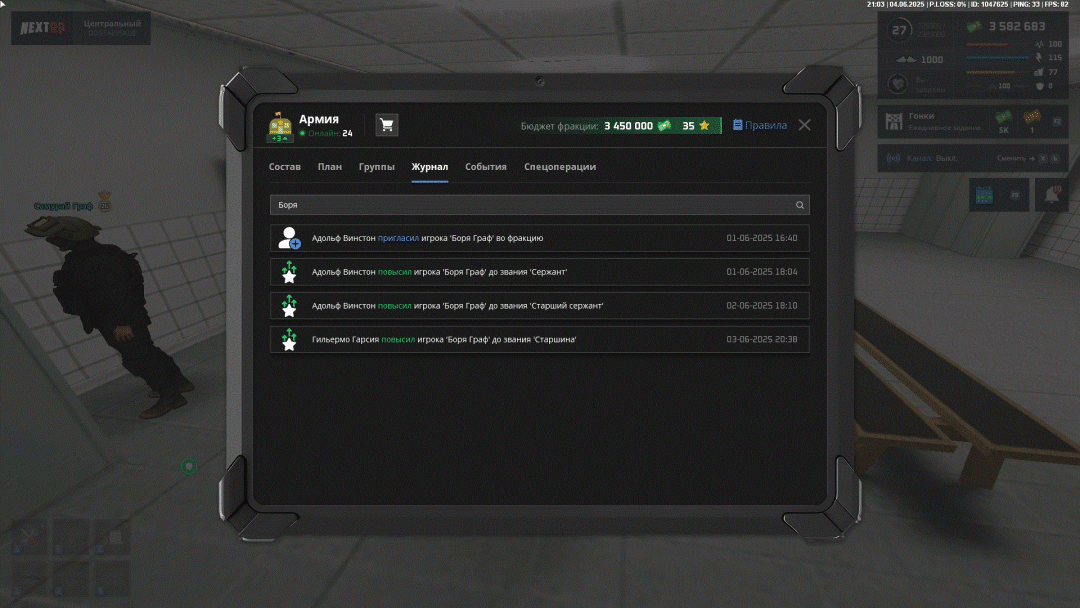
Task: Select the 'Старший сержант' promotion log entry
Action: (x=540, y=306)
